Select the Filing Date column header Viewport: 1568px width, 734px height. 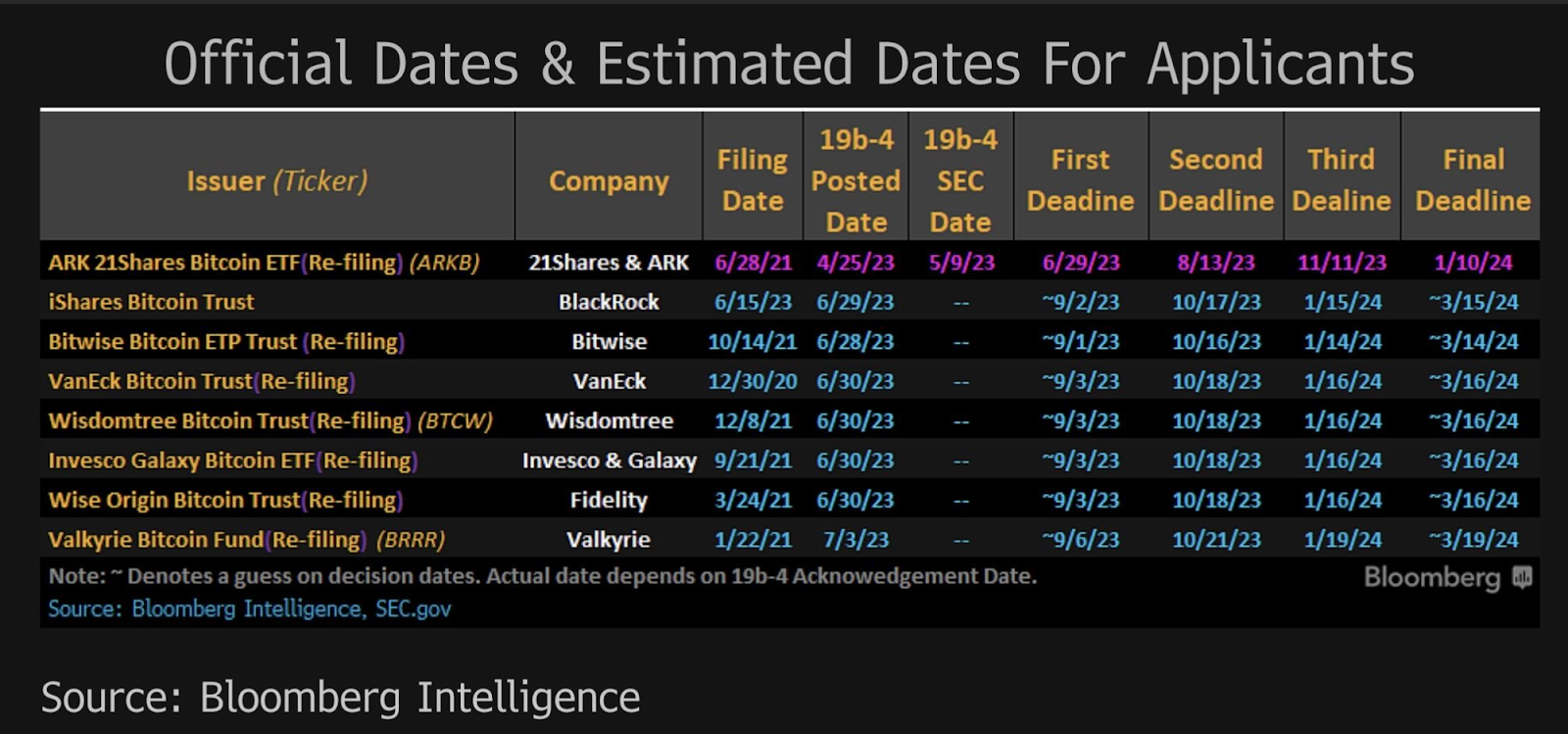(753, 180)
